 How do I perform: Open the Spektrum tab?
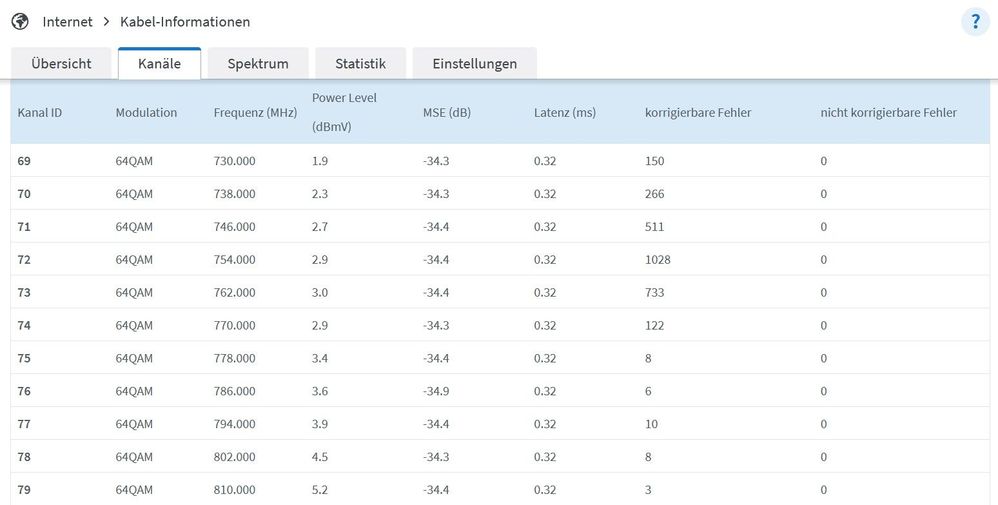click(x=258, y=63)
